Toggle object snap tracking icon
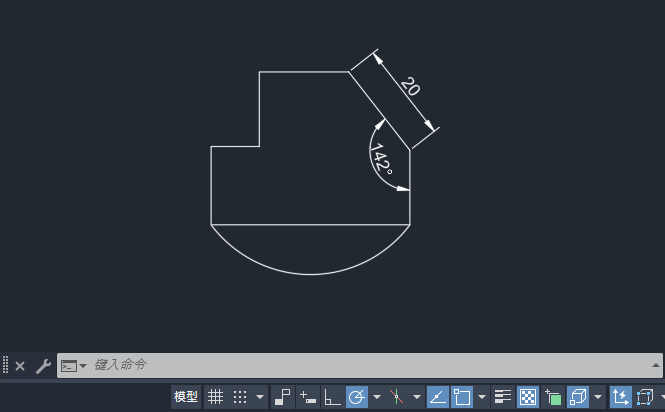Screen dimensions: 665x412 pyautogui.click(x=437, y=397)
